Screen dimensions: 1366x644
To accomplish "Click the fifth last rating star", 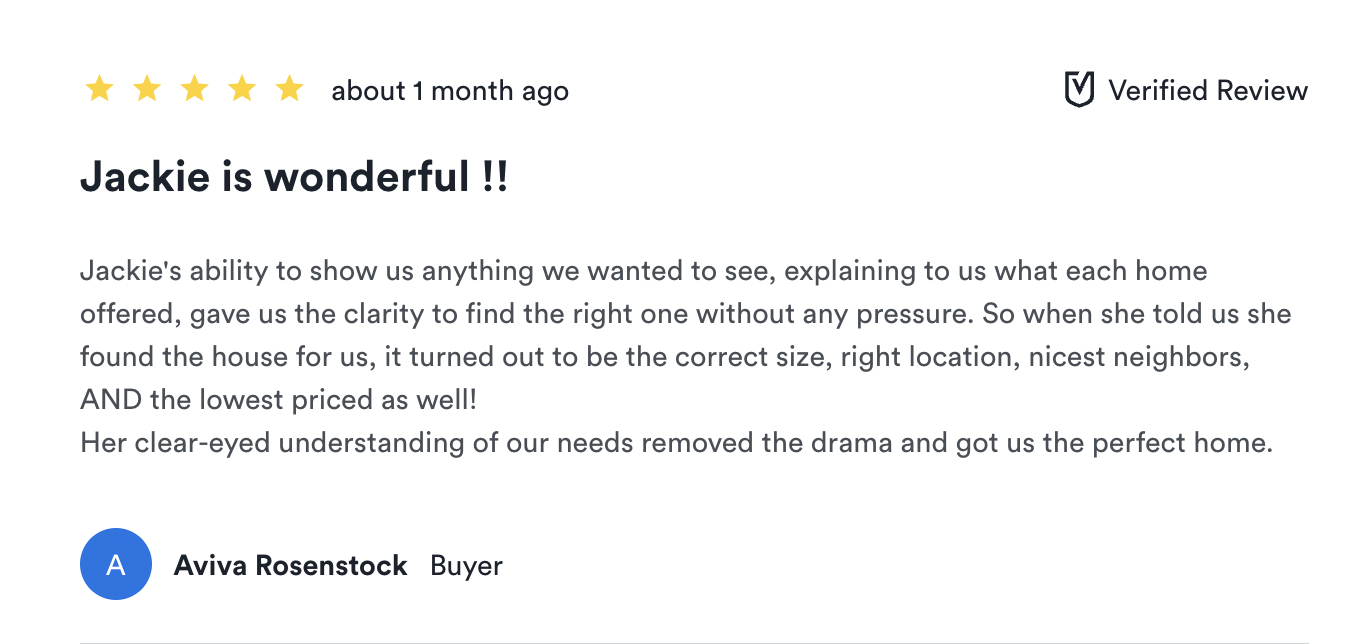I will click(x=290, y=90).
